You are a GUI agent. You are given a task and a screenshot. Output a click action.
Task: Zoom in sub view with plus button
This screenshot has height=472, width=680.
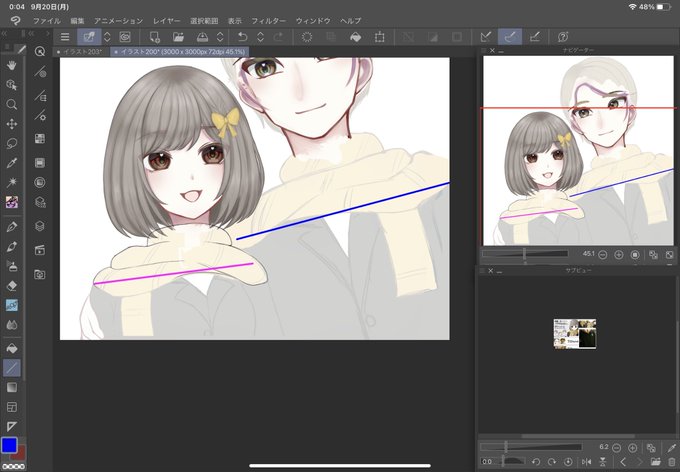[x=633, y=447]
